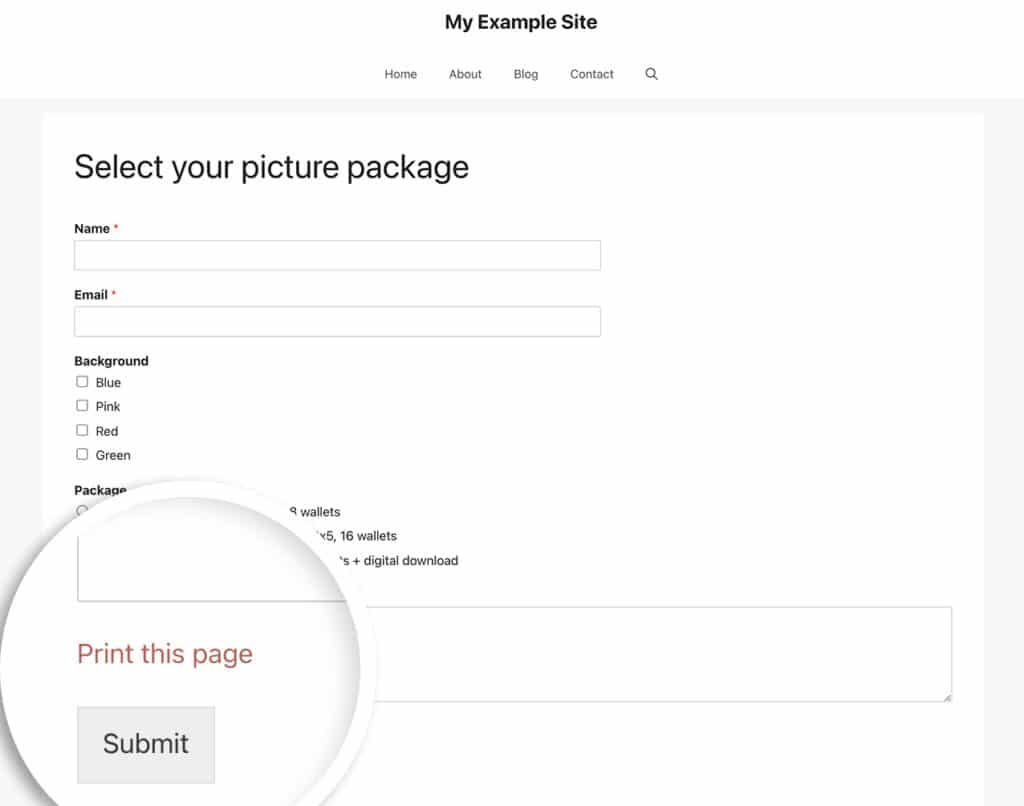Viewport: 1024px width, 806px height.
Task: Open the About page
Action: [x=464, y=73]
